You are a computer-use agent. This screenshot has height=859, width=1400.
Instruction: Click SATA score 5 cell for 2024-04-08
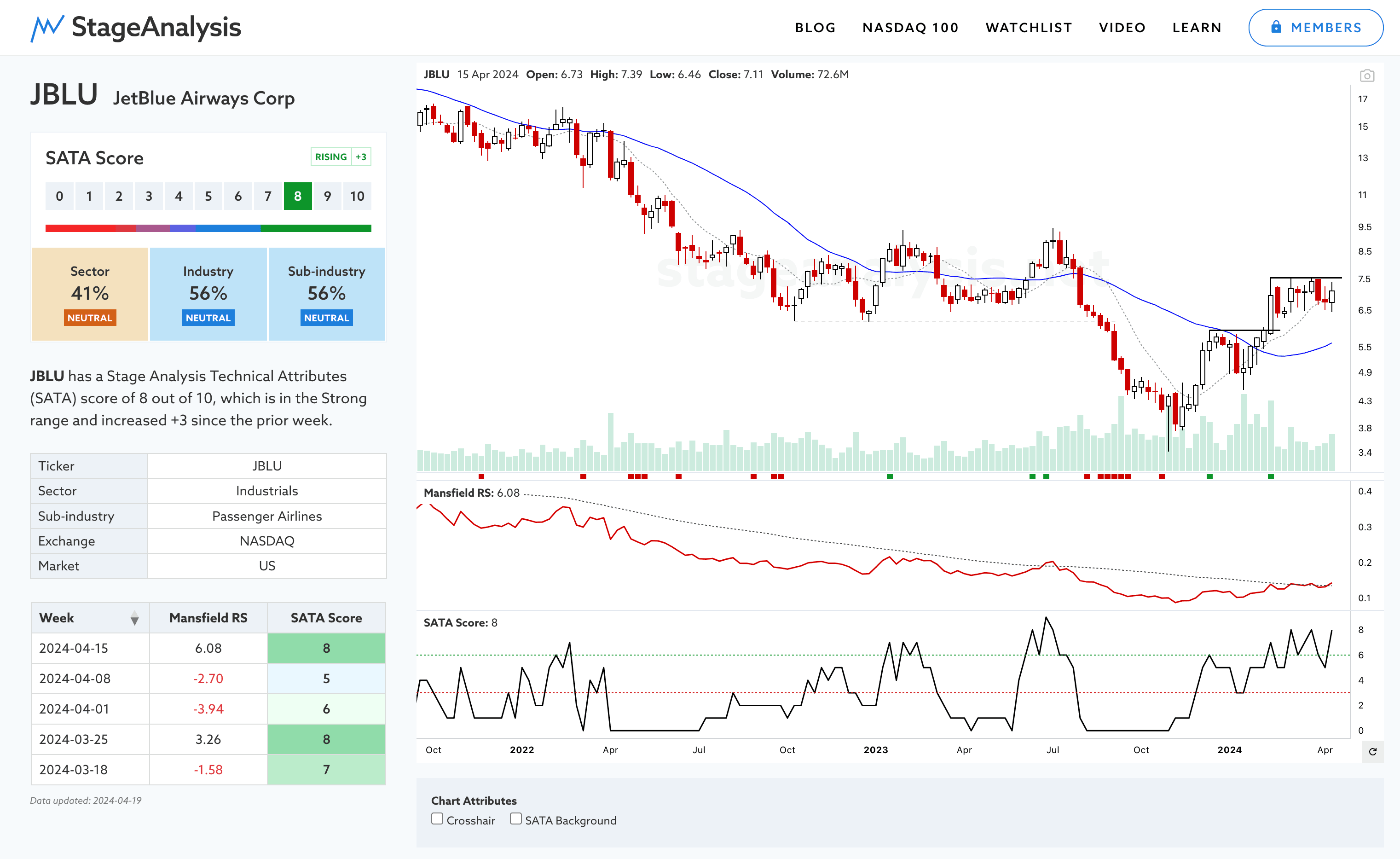click(326, 678)
